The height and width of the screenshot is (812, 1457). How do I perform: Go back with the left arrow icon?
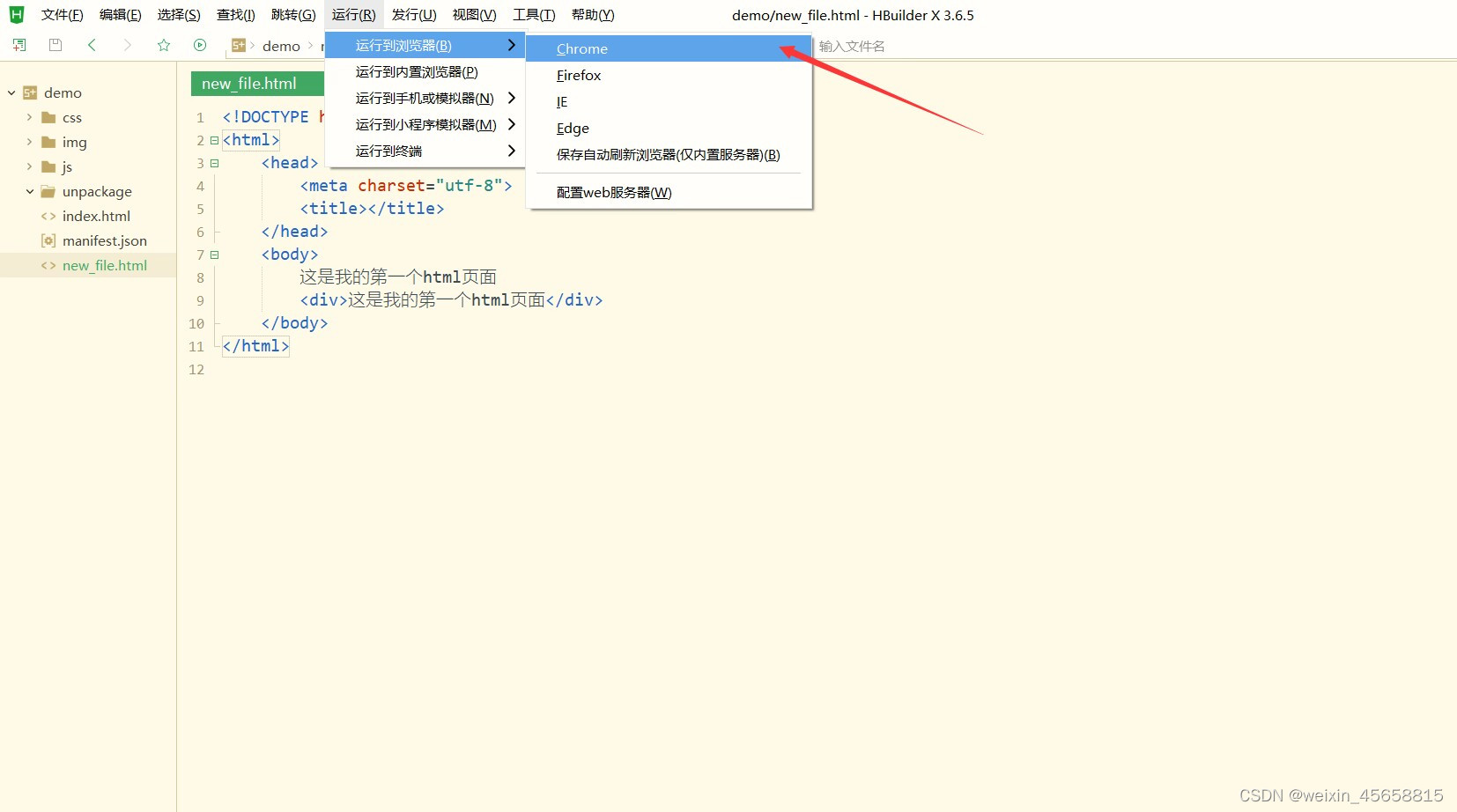[x=92, y=45]
